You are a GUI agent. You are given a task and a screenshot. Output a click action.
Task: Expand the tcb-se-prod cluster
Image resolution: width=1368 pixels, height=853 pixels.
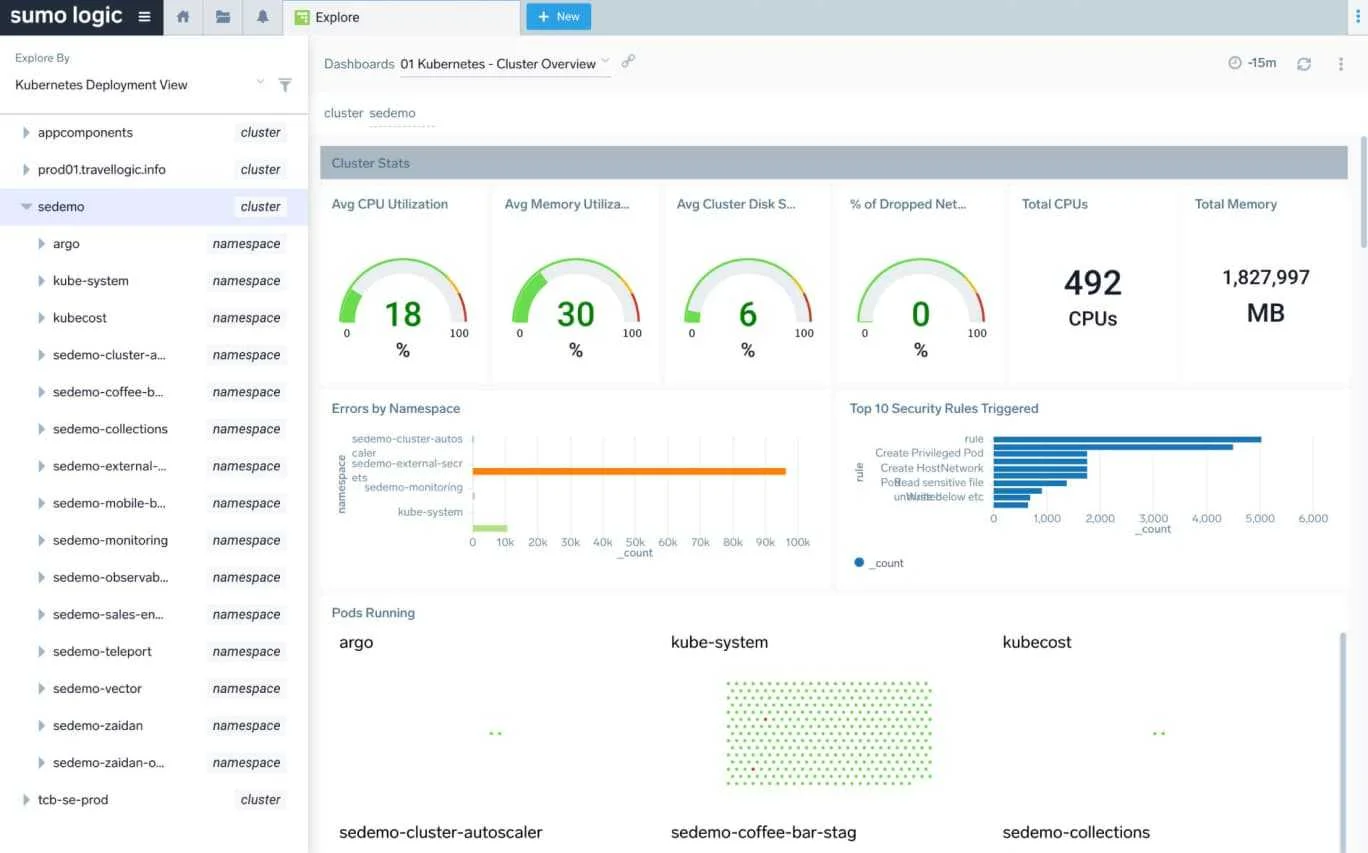(26, 799)
